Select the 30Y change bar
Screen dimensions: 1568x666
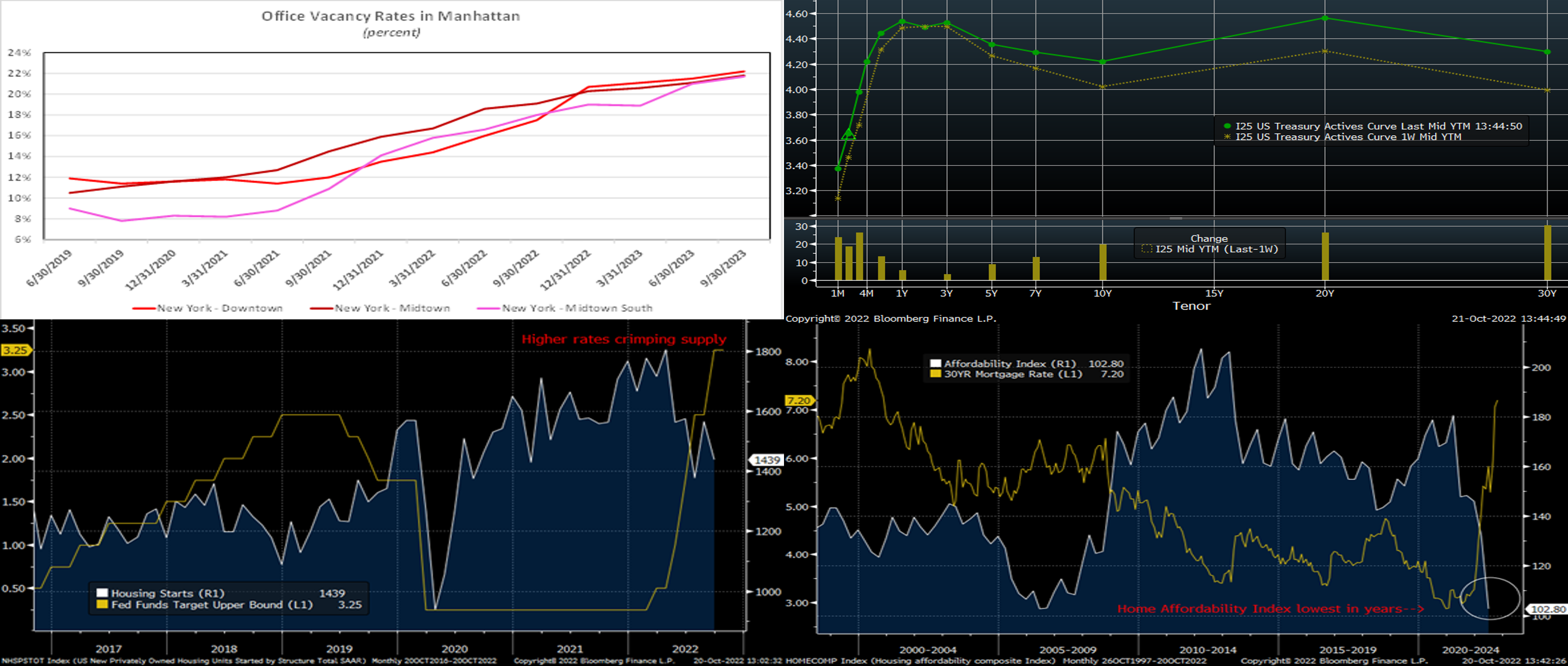(x=1547, y=253)
